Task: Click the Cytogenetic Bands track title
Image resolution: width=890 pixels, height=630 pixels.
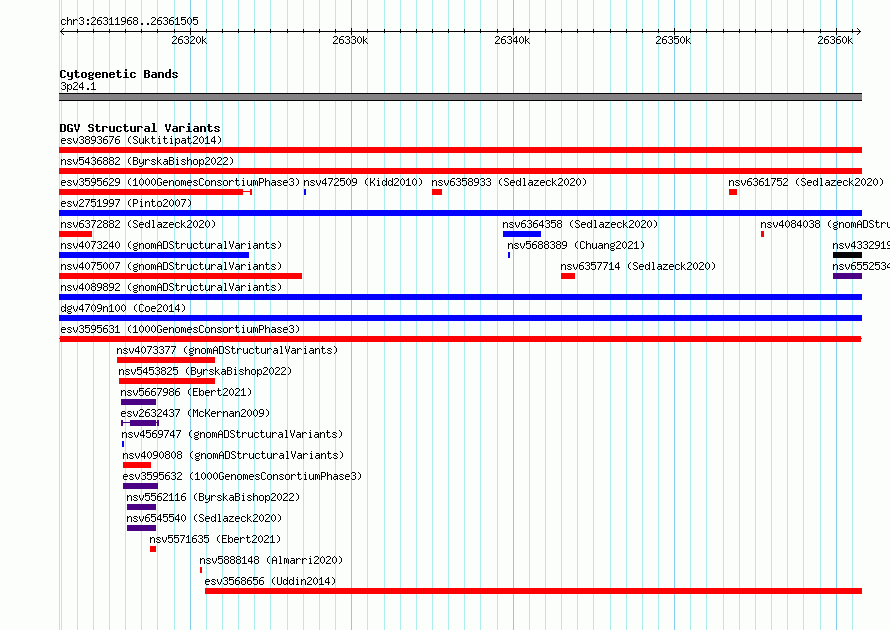Action: tap(119, 74)
